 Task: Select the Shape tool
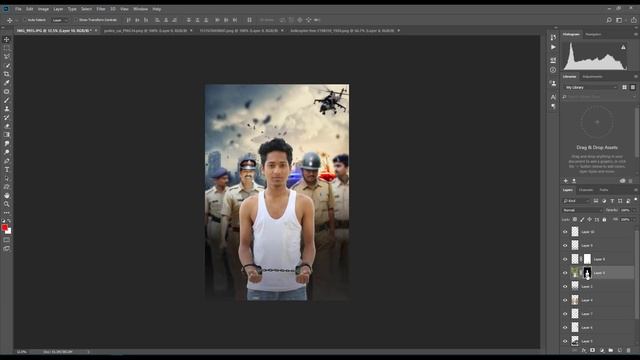[7, 187]
